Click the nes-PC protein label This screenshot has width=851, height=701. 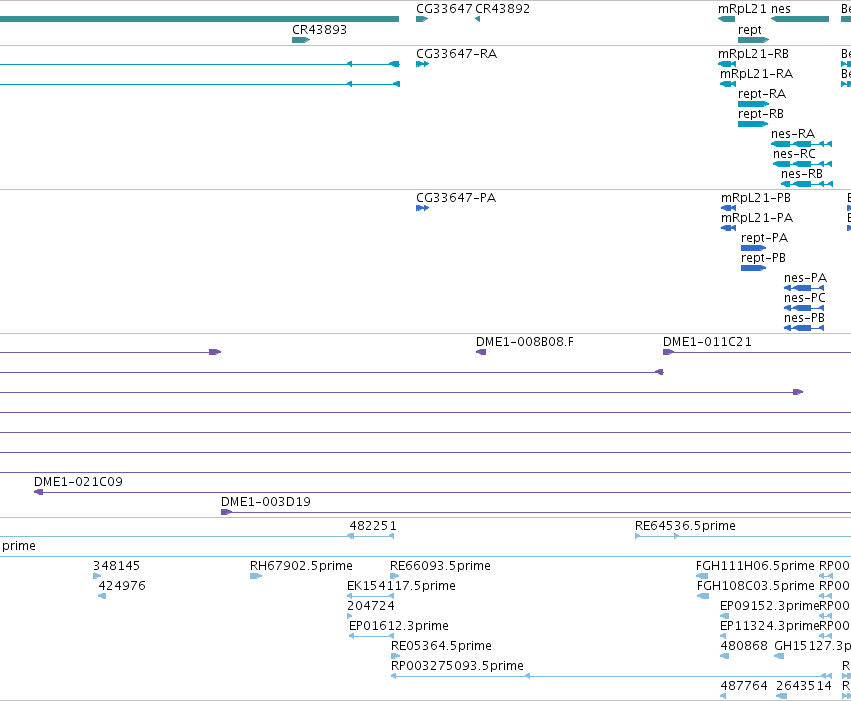click(x=805, y=298)
